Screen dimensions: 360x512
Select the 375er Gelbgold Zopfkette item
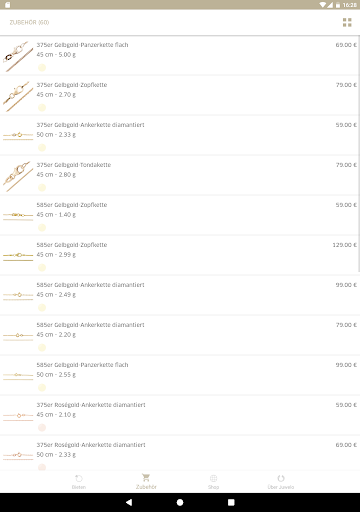click(x=180, y=95)
